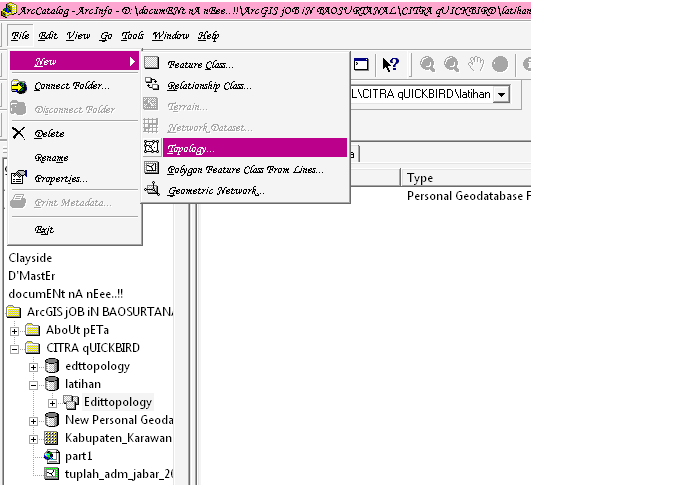Select the AboUt pETa folder
The image size is (683, 485).
point(78,330)
